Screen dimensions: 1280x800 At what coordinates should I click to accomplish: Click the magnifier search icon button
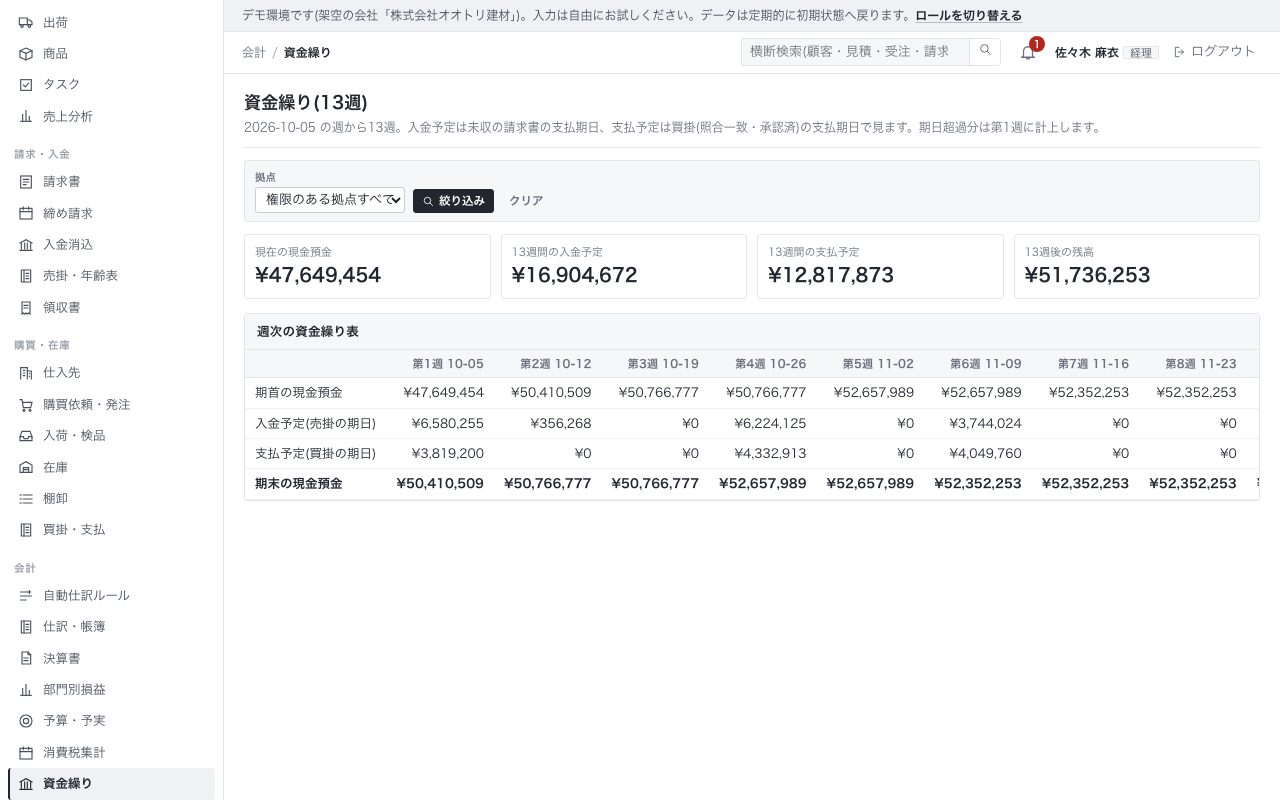985,51
